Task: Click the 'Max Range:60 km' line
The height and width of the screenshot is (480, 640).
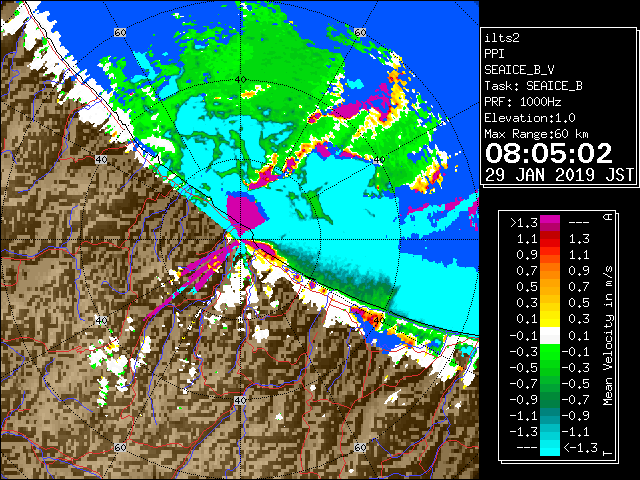Action: tap(536, 134)
